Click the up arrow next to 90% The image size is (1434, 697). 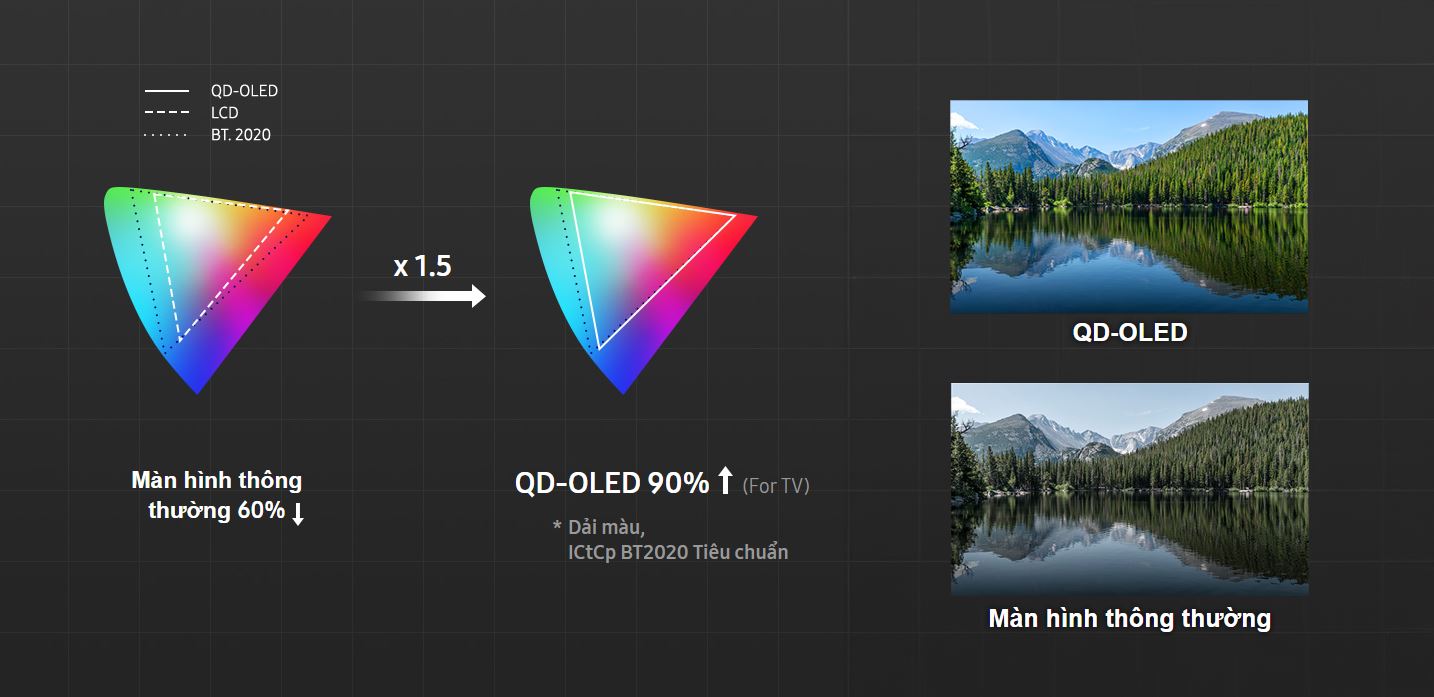pyautogui.click(x=726, y=481)
